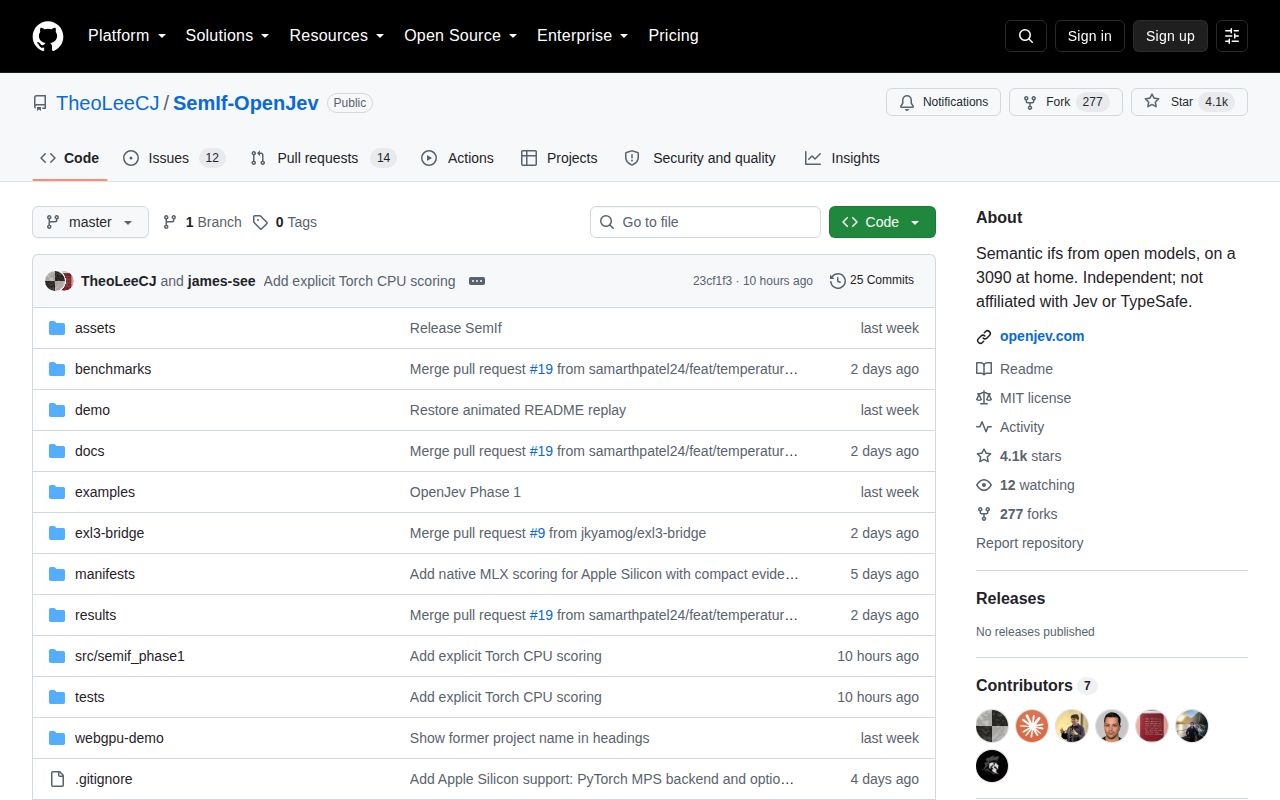Open the docs folder
The width and height of the screenshot is (1280, 800).
(90, 451)
